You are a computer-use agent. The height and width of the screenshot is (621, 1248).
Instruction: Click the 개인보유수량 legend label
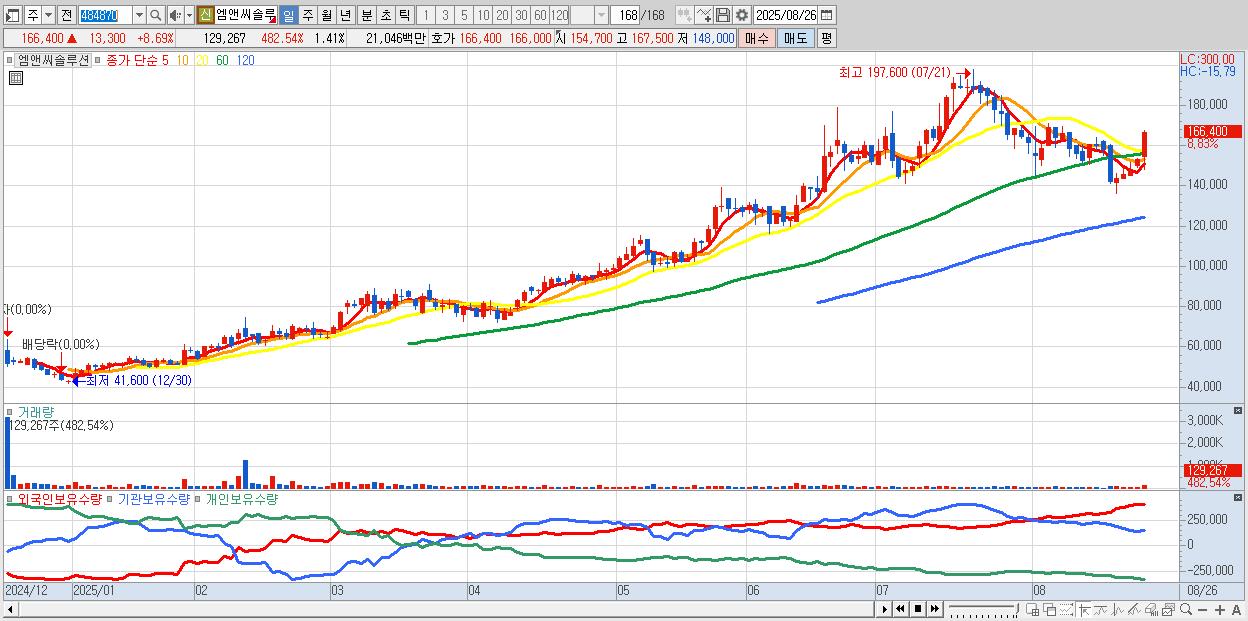pos(241,498)
